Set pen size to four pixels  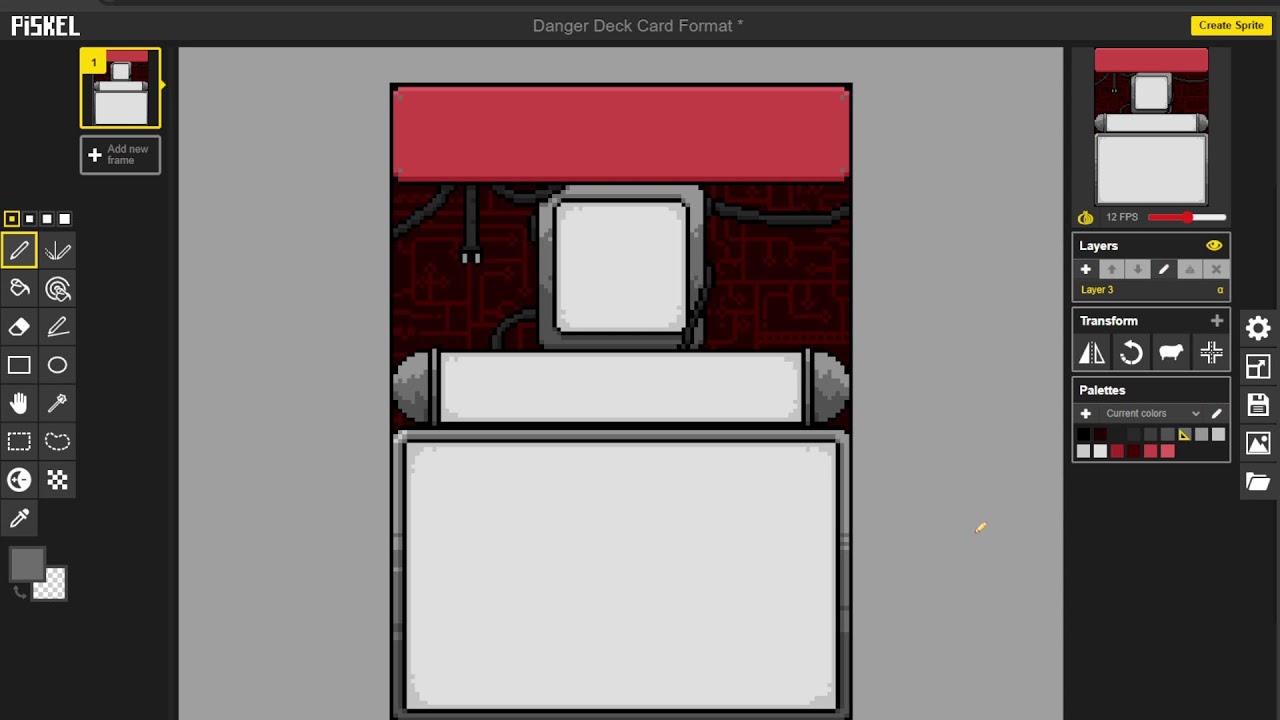[65, 218]
